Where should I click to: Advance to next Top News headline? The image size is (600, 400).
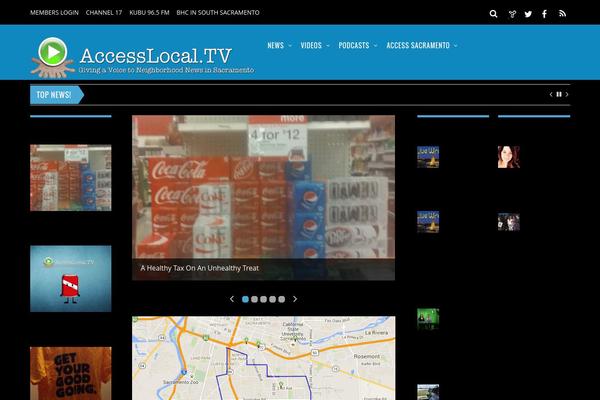pos(567,94)
